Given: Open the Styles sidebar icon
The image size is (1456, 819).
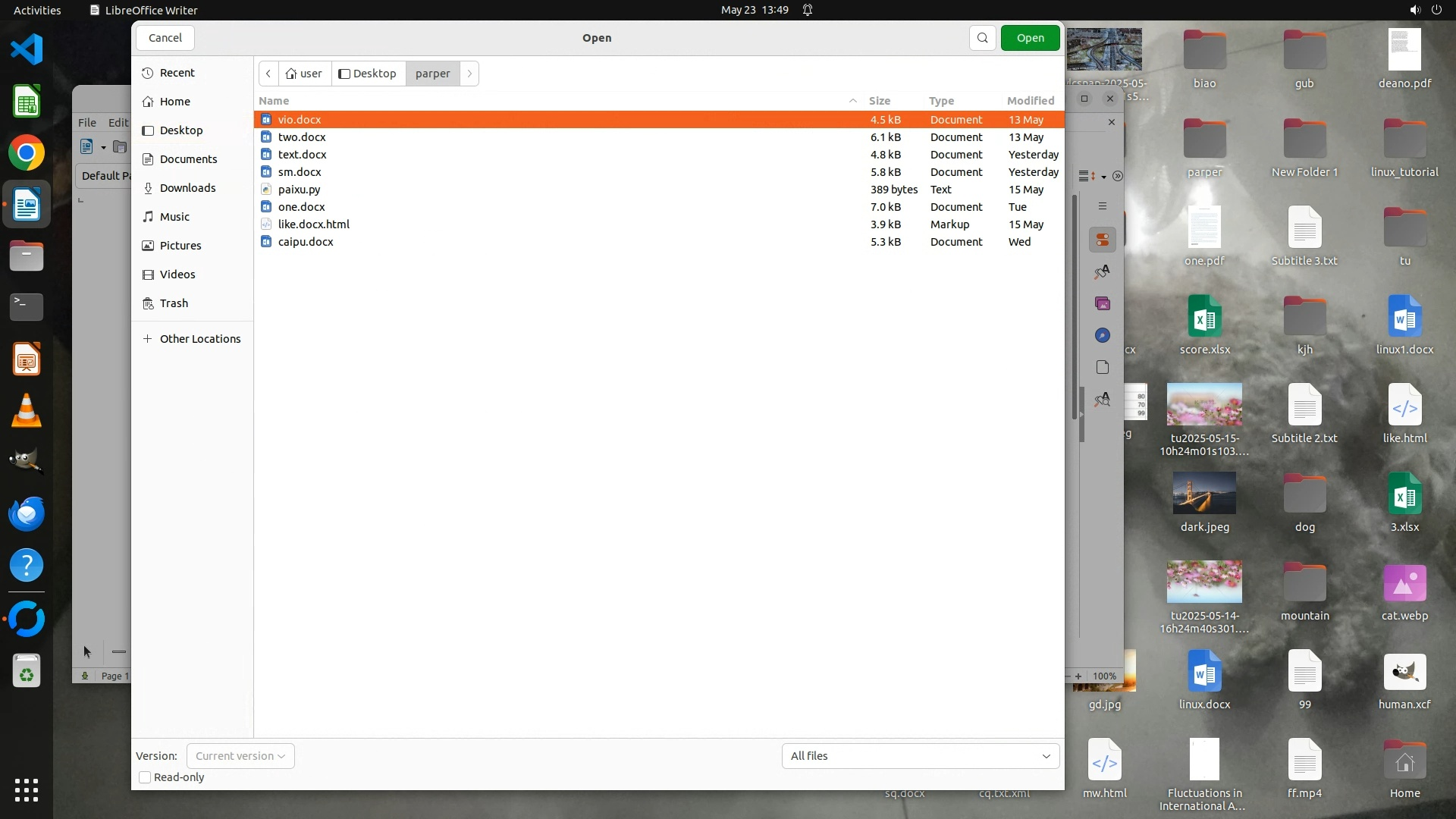Looking at the screenshot, I should click(x=1102, y=271).
